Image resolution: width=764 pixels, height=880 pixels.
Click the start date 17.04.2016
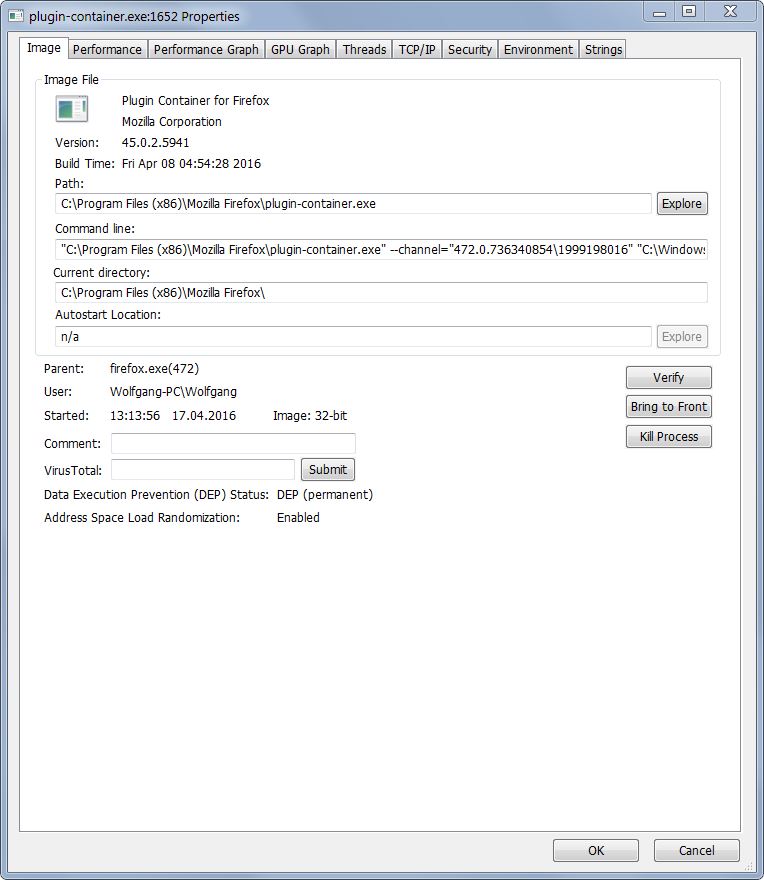[x=204, y=416]
